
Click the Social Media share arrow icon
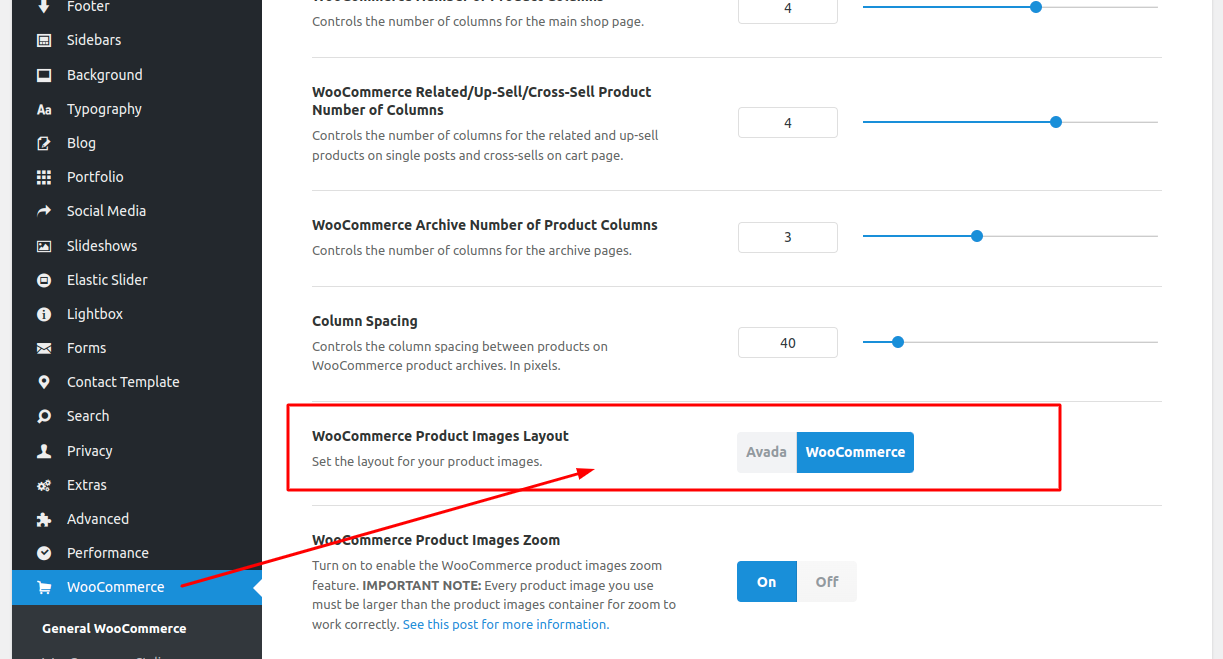pyautogui.click(x=43, y=211)
